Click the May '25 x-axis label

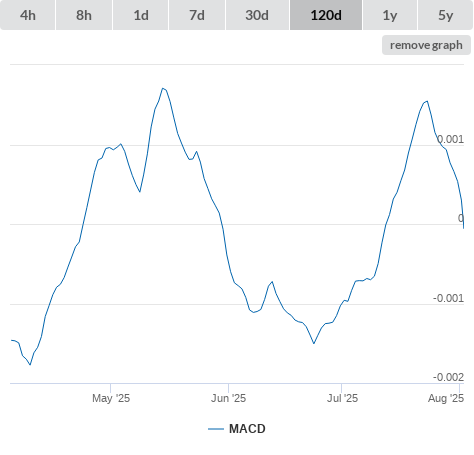[x=111, y=398]
